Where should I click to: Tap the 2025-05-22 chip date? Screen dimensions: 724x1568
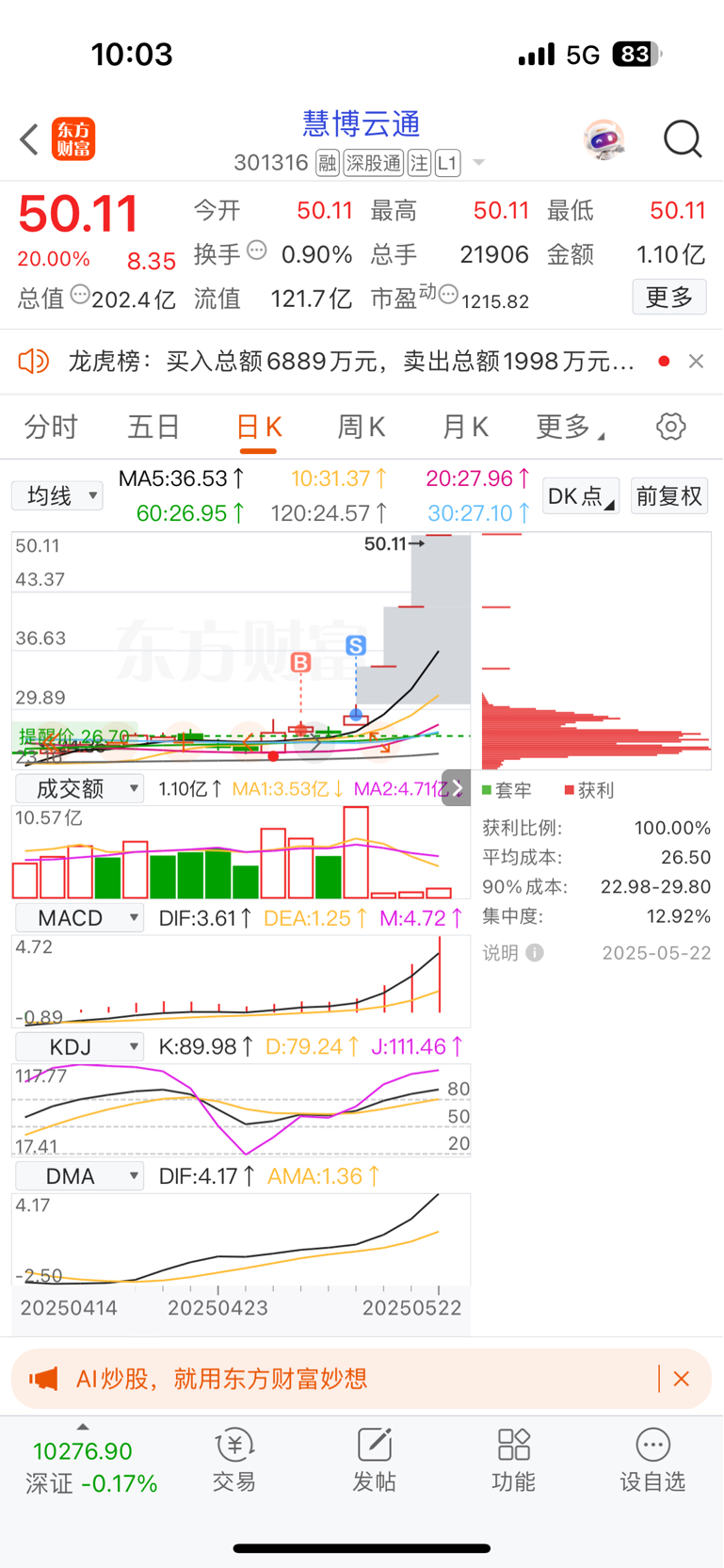pyautogui.click(x=656, y=953)
